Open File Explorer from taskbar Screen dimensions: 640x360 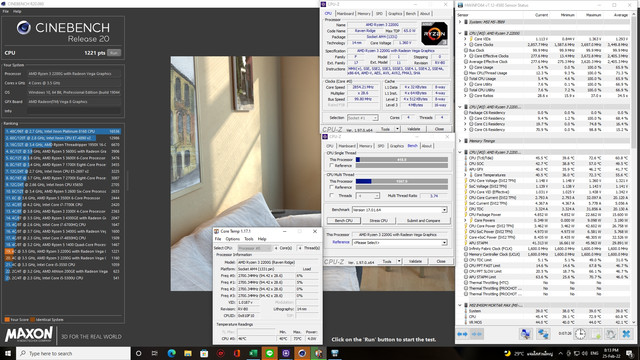[188, 353]
